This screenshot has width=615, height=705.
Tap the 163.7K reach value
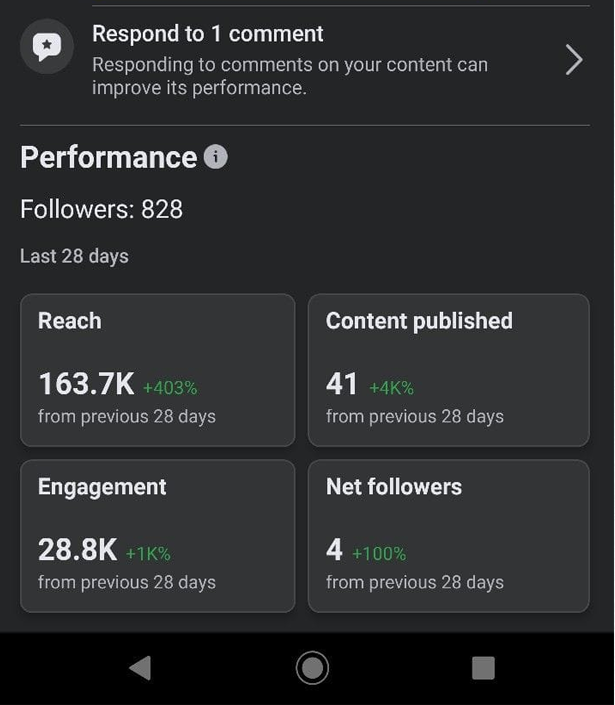(x=86, y=384)
